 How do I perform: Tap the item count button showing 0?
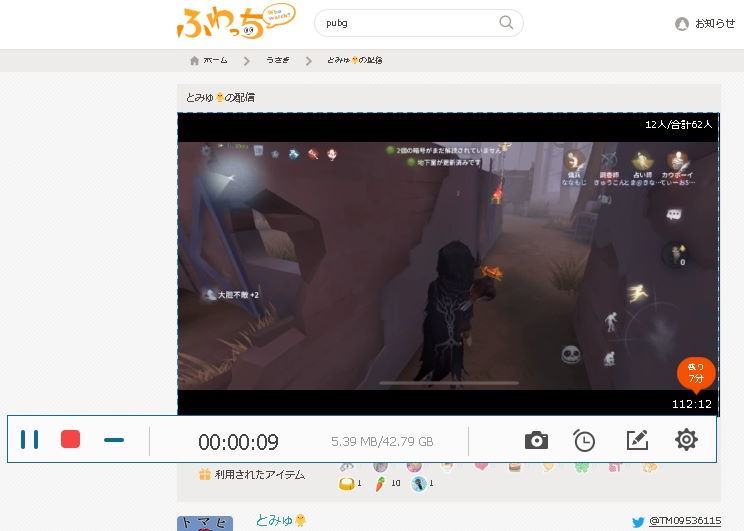click(x=676, y=254)
